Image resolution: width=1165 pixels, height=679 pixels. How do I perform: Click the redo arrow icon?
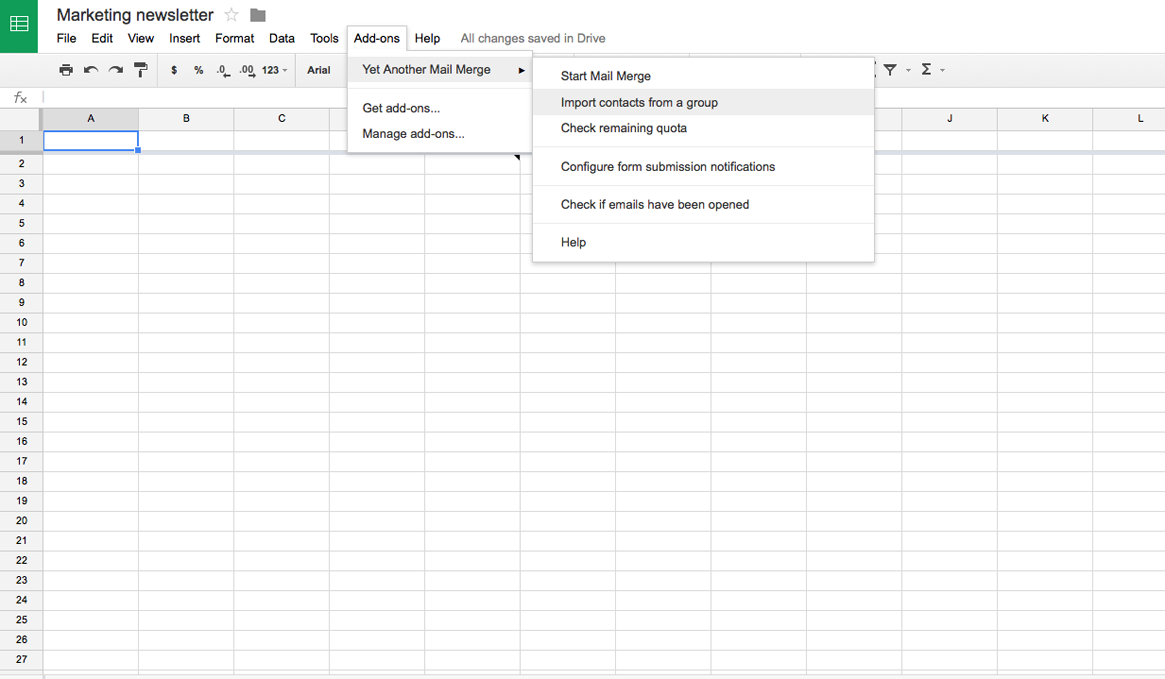[116, 70]
